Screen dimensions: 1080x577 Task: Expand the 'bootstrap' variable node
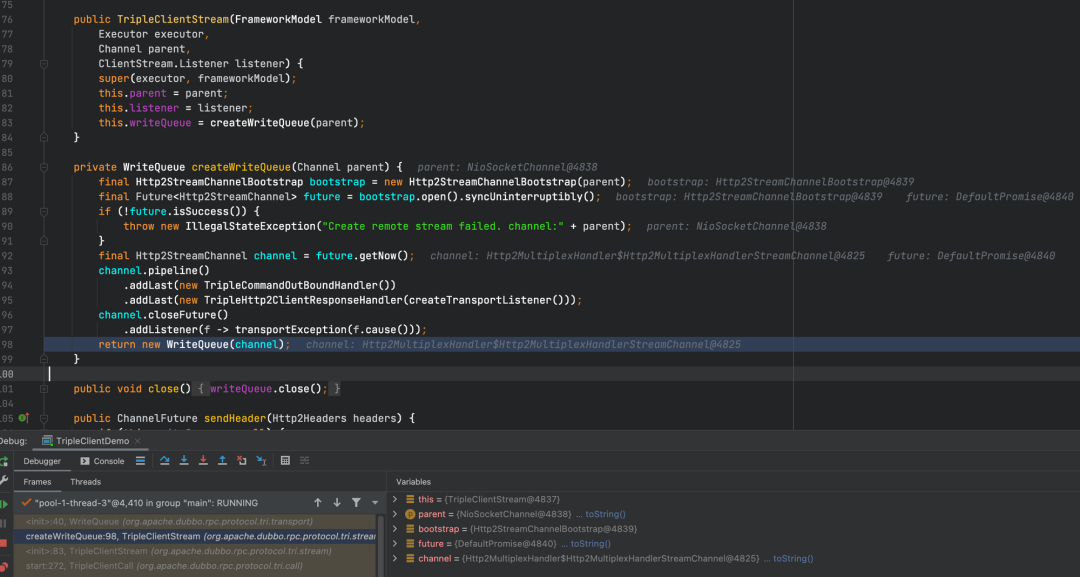pyautogui.click(x=395, y=529)
